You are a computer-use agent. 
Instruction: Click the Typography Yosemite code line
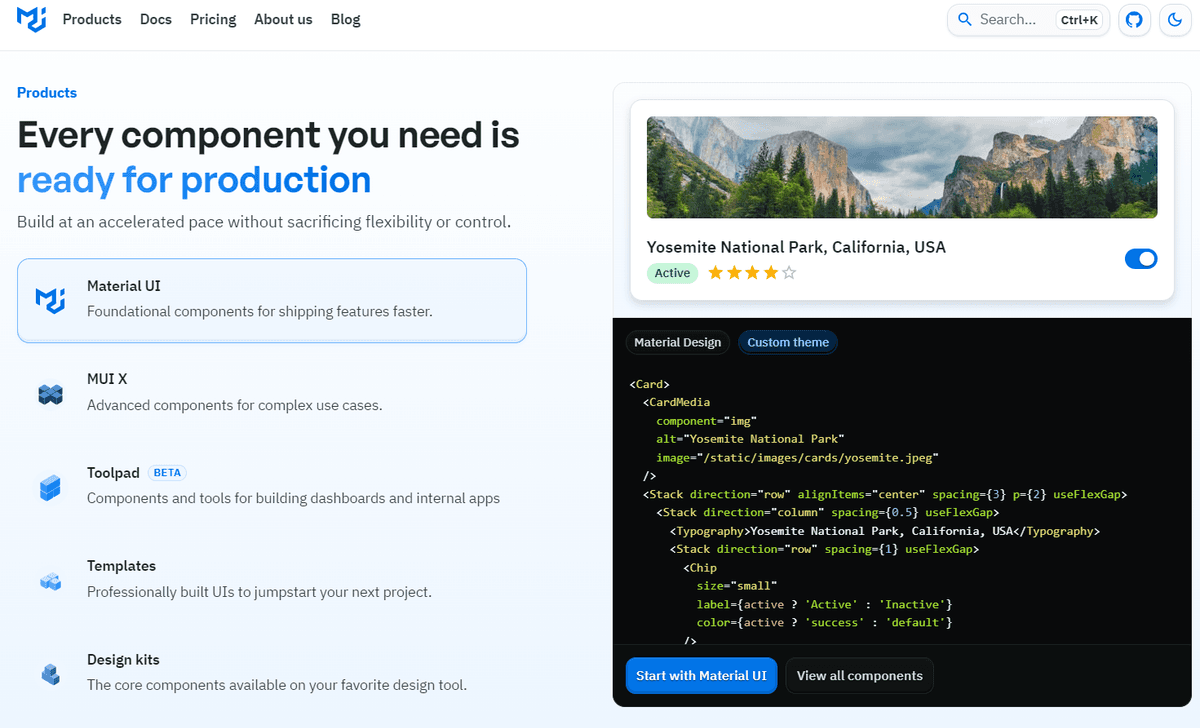coord(885,531)
